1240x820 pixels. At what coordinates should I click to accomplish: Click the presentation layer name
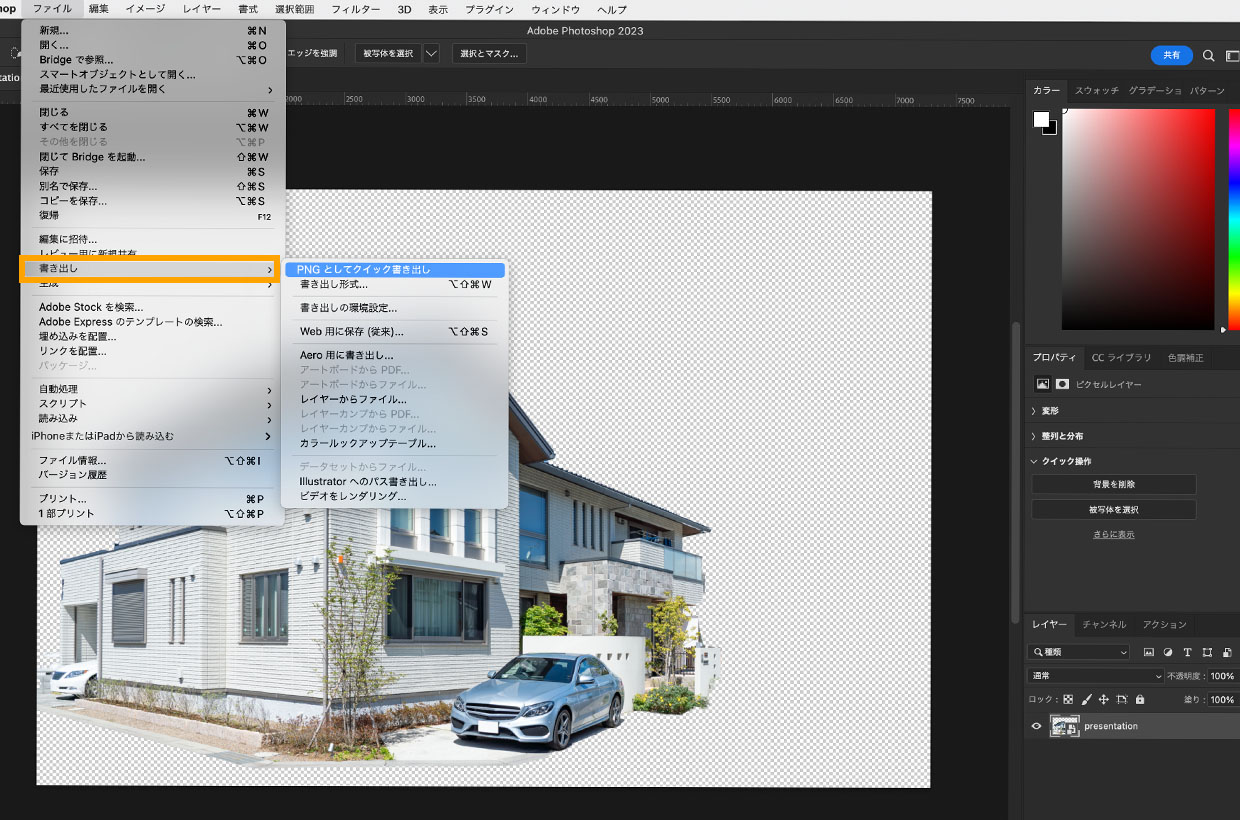point(1111,726)
